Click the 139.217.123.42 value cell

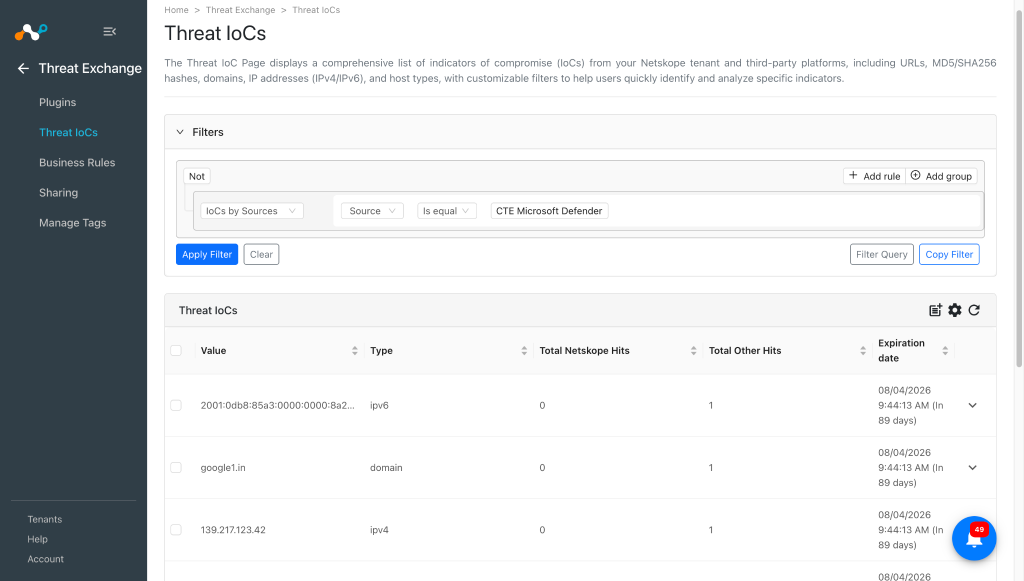(x=233, y=529)
